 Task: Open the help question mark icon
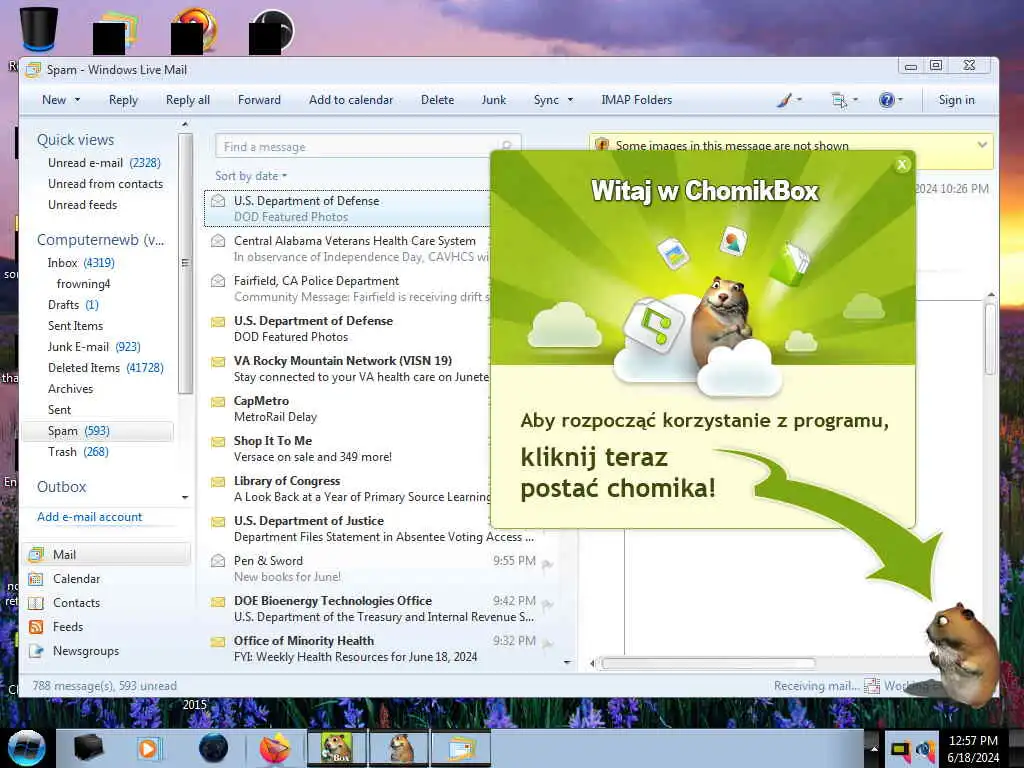(886, 100)
